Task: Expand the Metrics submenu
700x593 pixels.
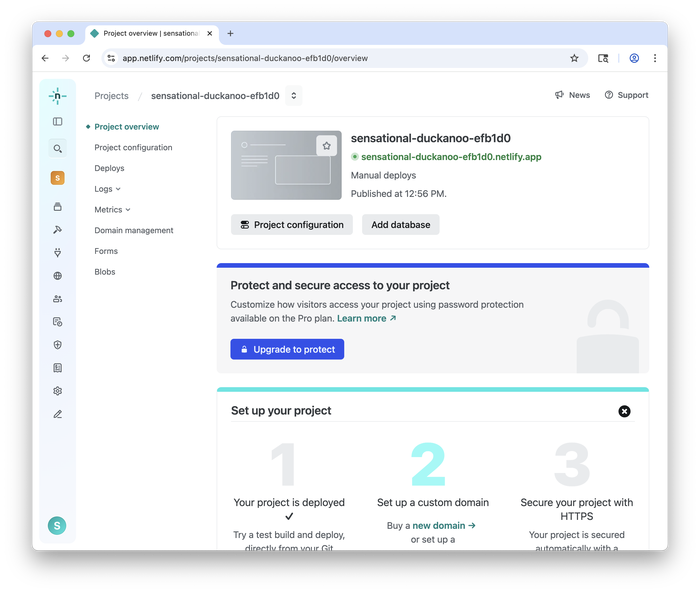Action: [112, 209]
